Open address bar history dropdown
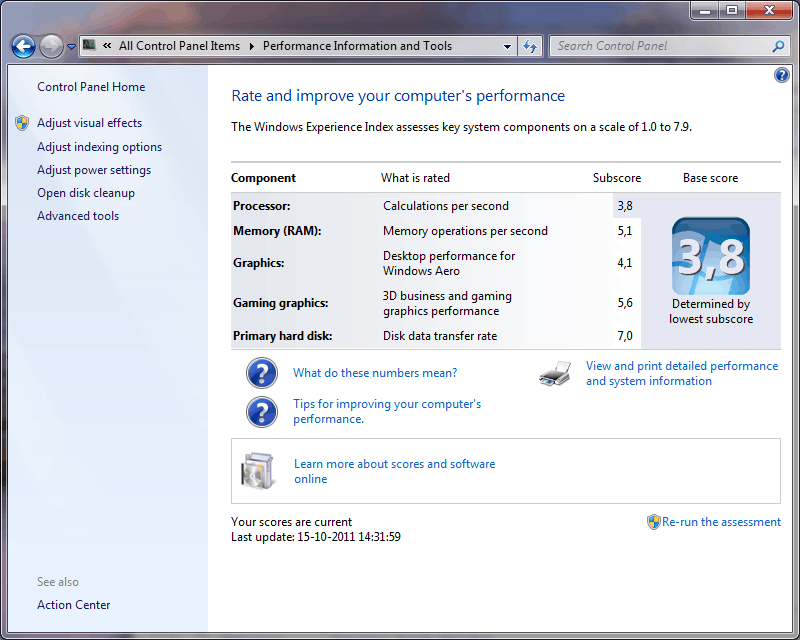 click(x=507, y=46)
